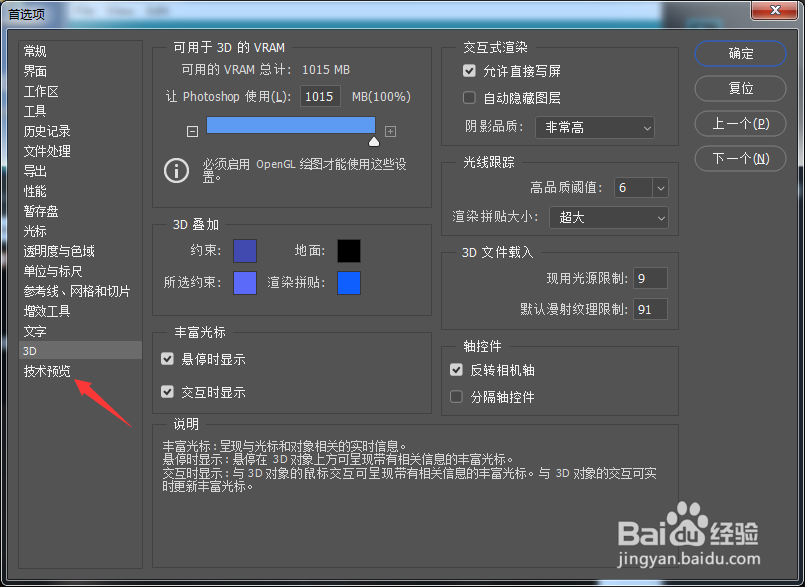The height and width of the screenshot is (587, 805).
Task: Click the 默认漫射纹理限制 input field
Action: click(650, 309)
